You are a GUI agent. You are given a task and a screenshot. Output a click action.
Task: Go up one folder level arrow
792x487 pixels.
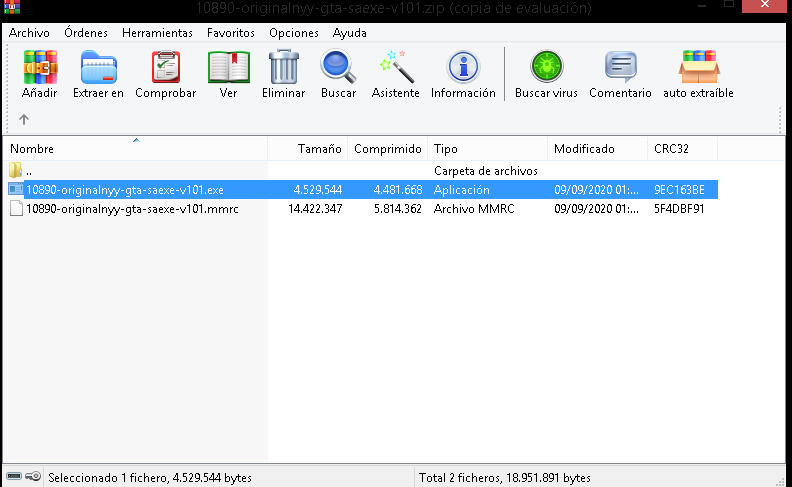[24, 119]
